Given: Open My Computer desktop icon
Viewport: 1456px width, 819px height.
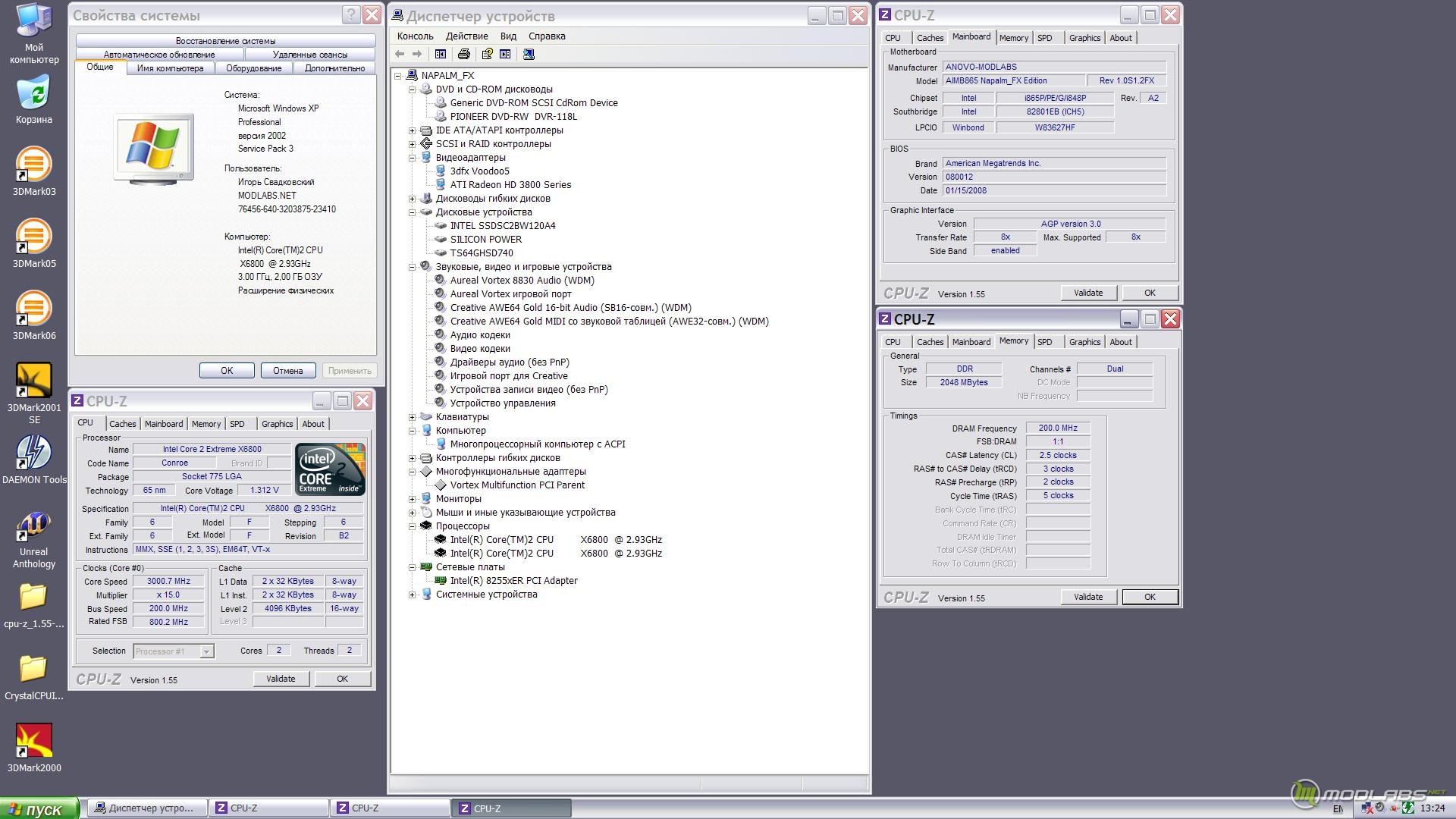Looking at the screenshot, I should coord(34,33).
